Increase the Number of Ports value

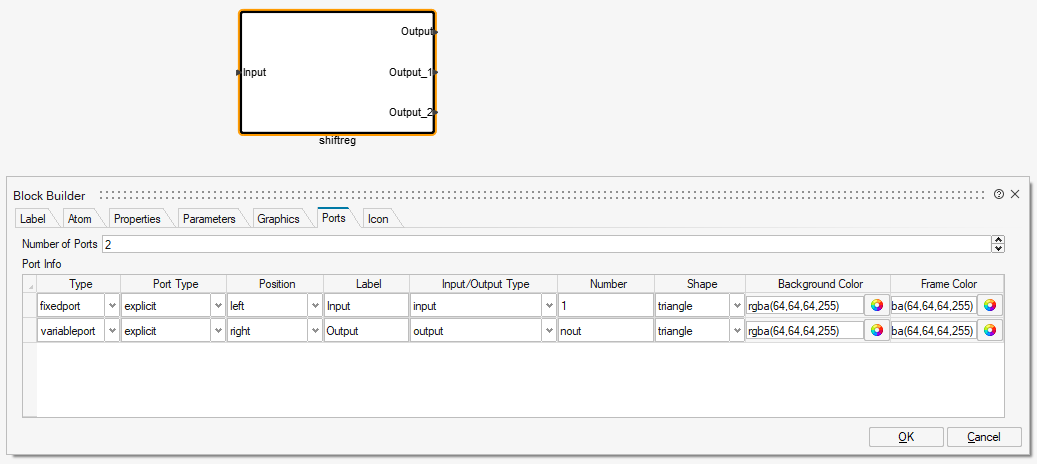tap(997, 240)
